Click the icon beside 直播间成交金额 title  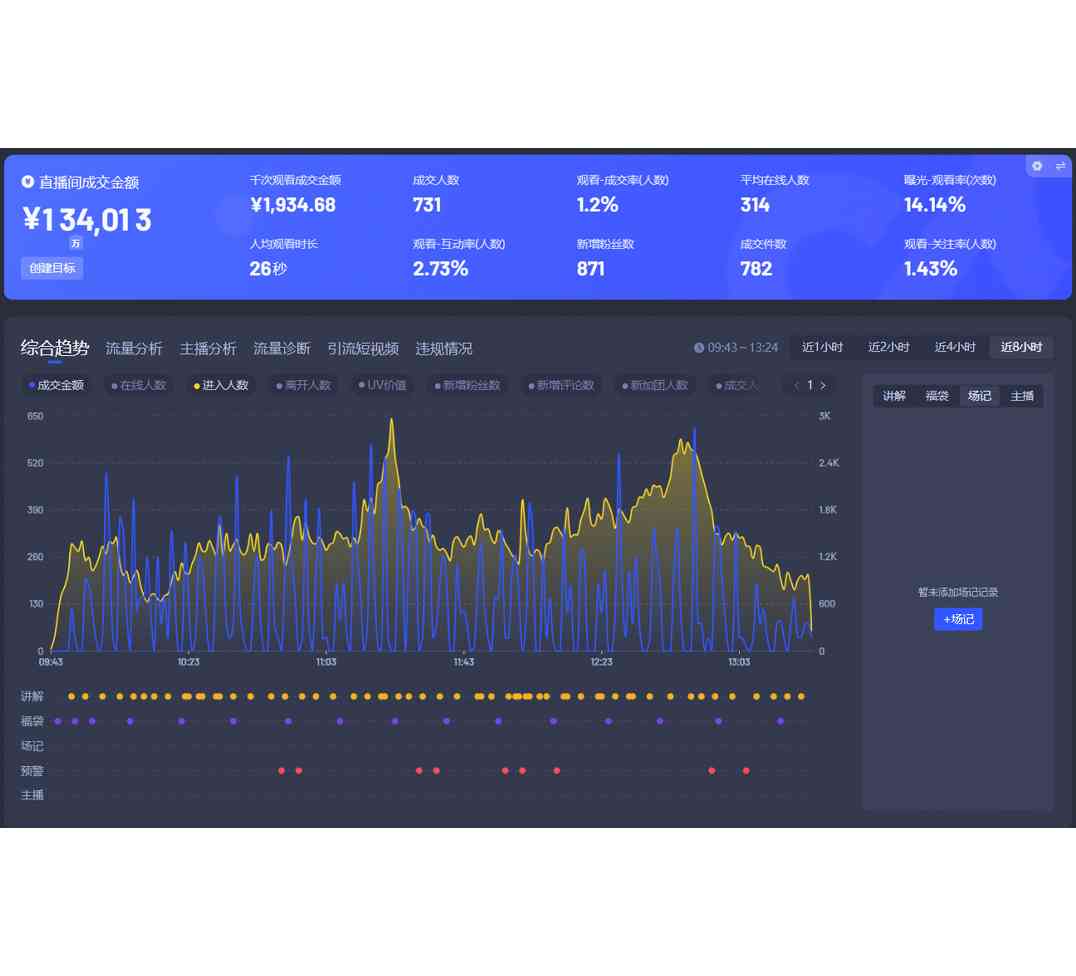tap(28, 182)
